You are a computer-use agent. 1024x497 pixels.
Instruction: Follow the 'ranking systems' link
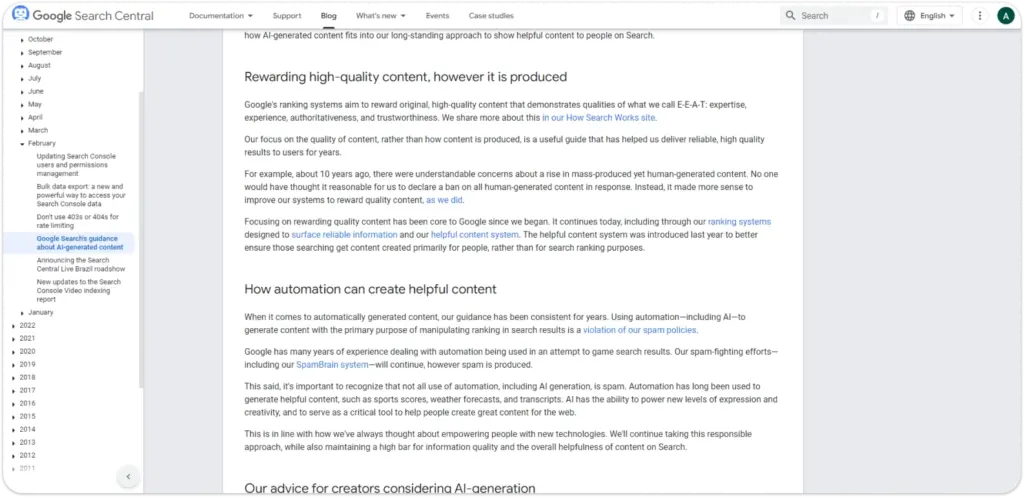739,222
